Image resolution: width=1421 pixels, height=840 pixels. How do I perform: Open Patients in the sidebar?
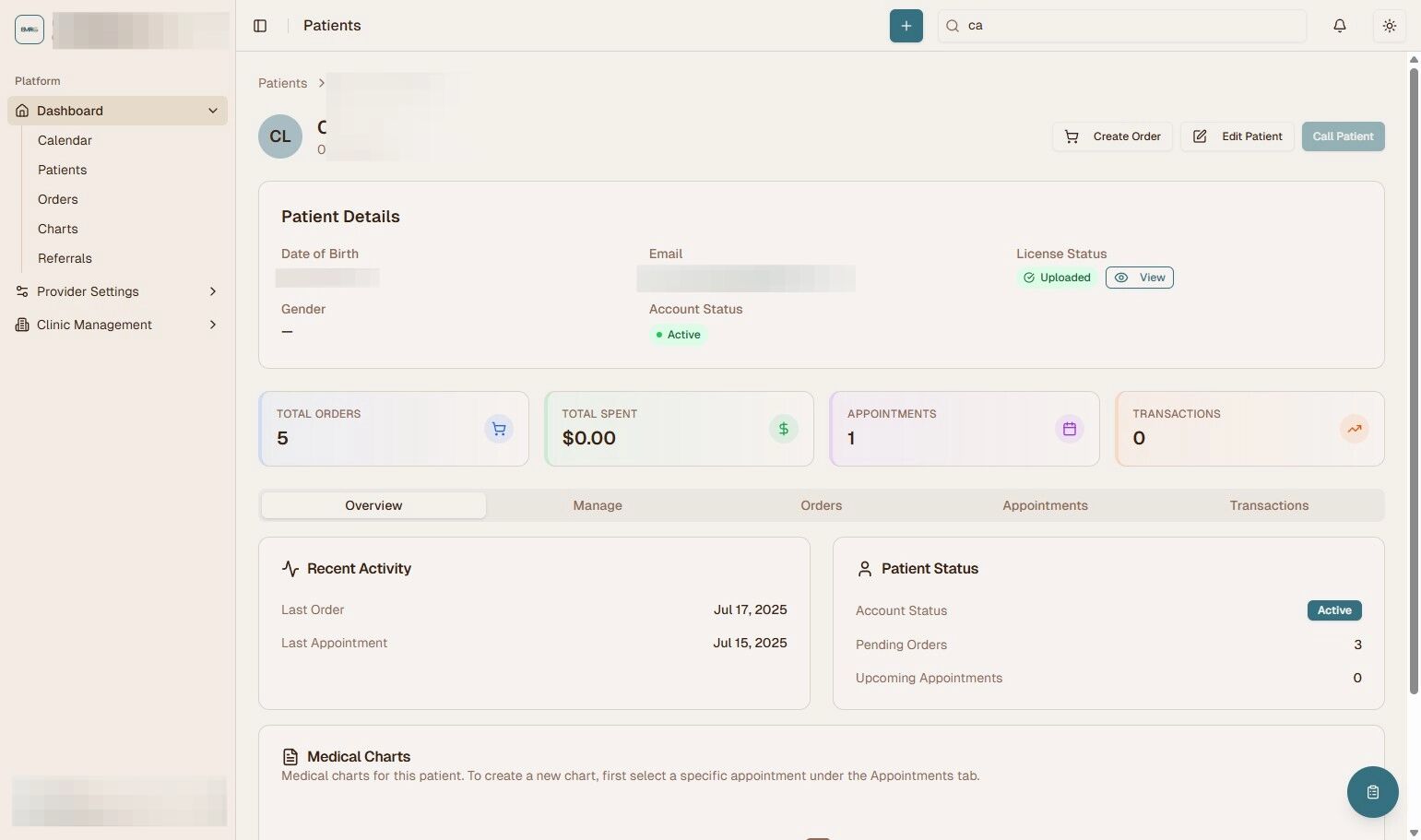[x=62, y=170]
